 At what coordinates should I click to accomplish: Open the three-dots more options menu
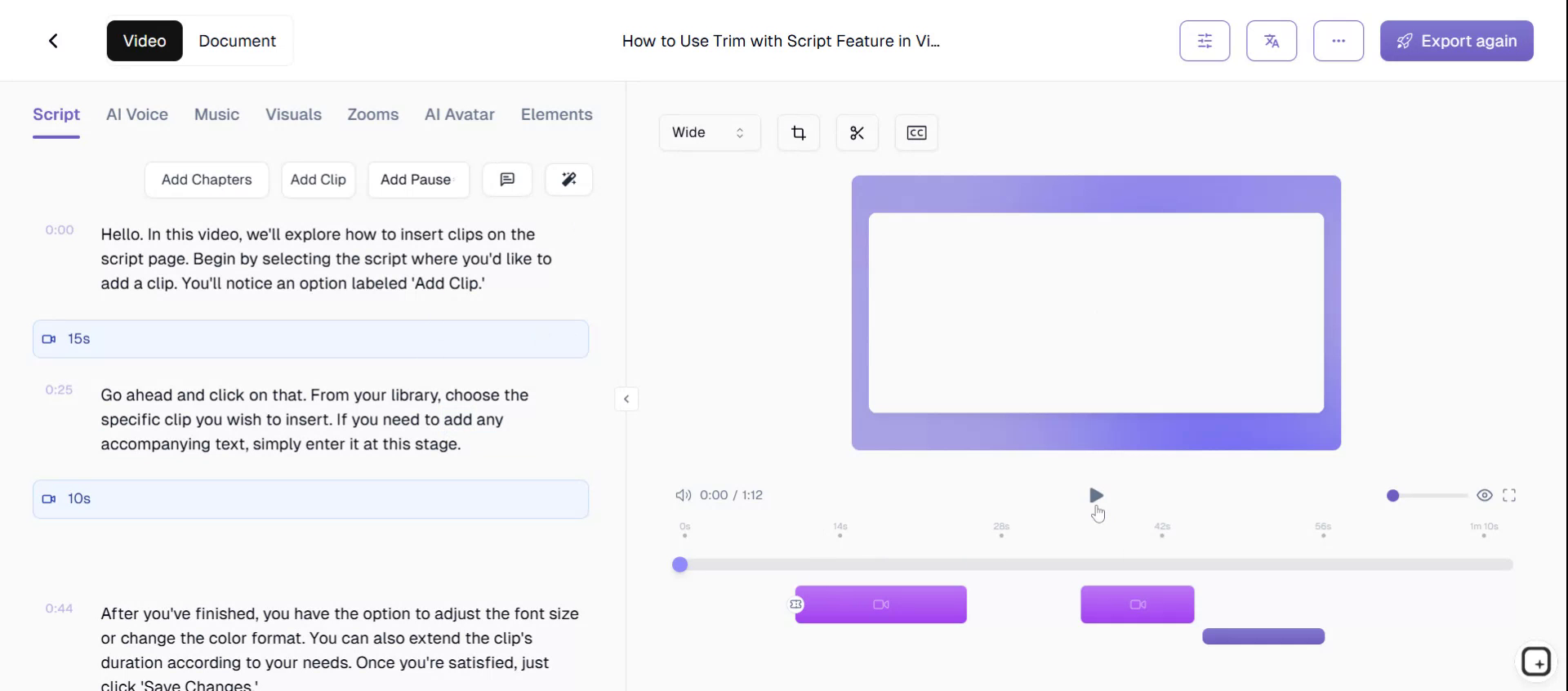click(x=1339, y=41)
